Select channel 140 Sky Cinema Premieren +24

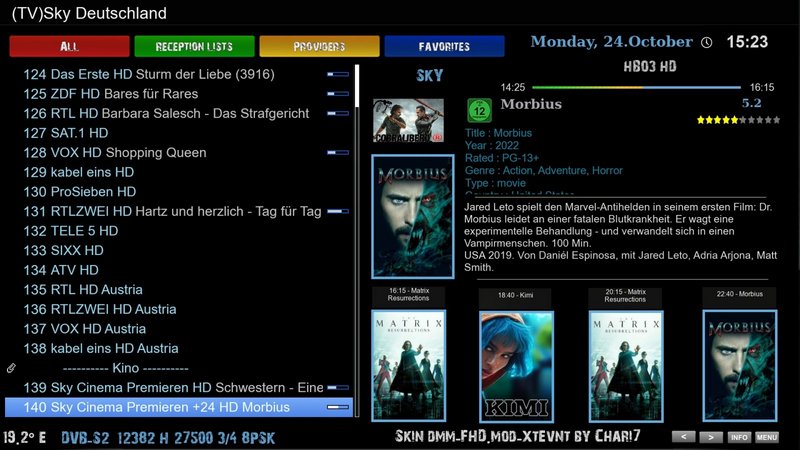[x=179, y=407]
